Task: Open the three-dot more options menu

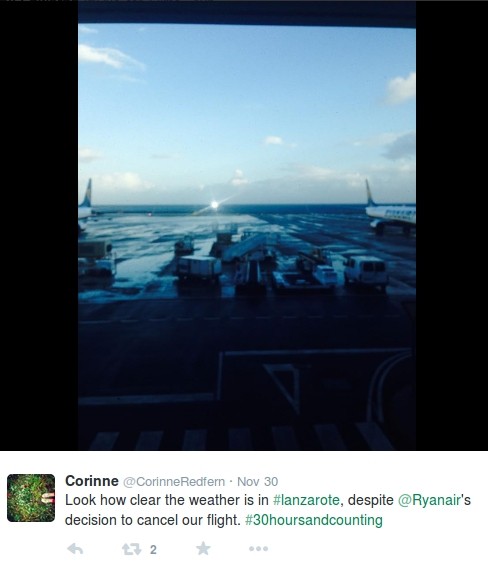Action: (258, 549)
